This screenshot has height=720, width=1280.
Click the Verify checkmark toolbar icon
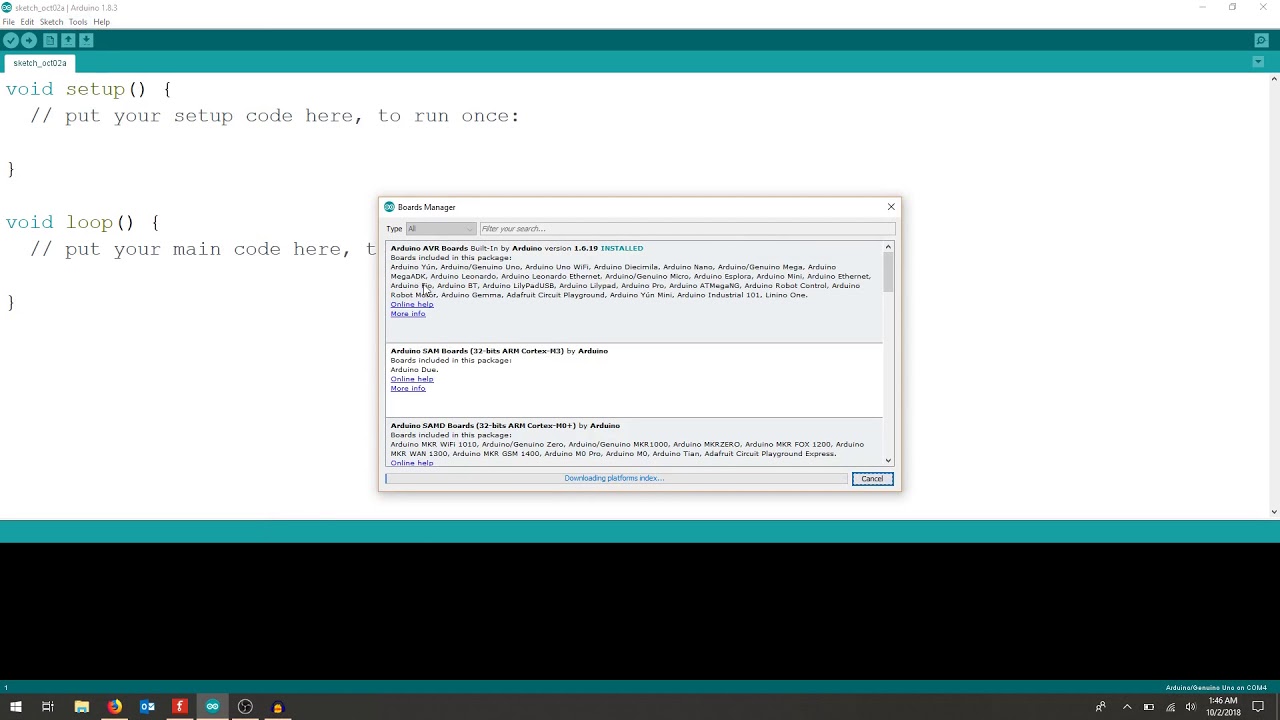[10, 40]
